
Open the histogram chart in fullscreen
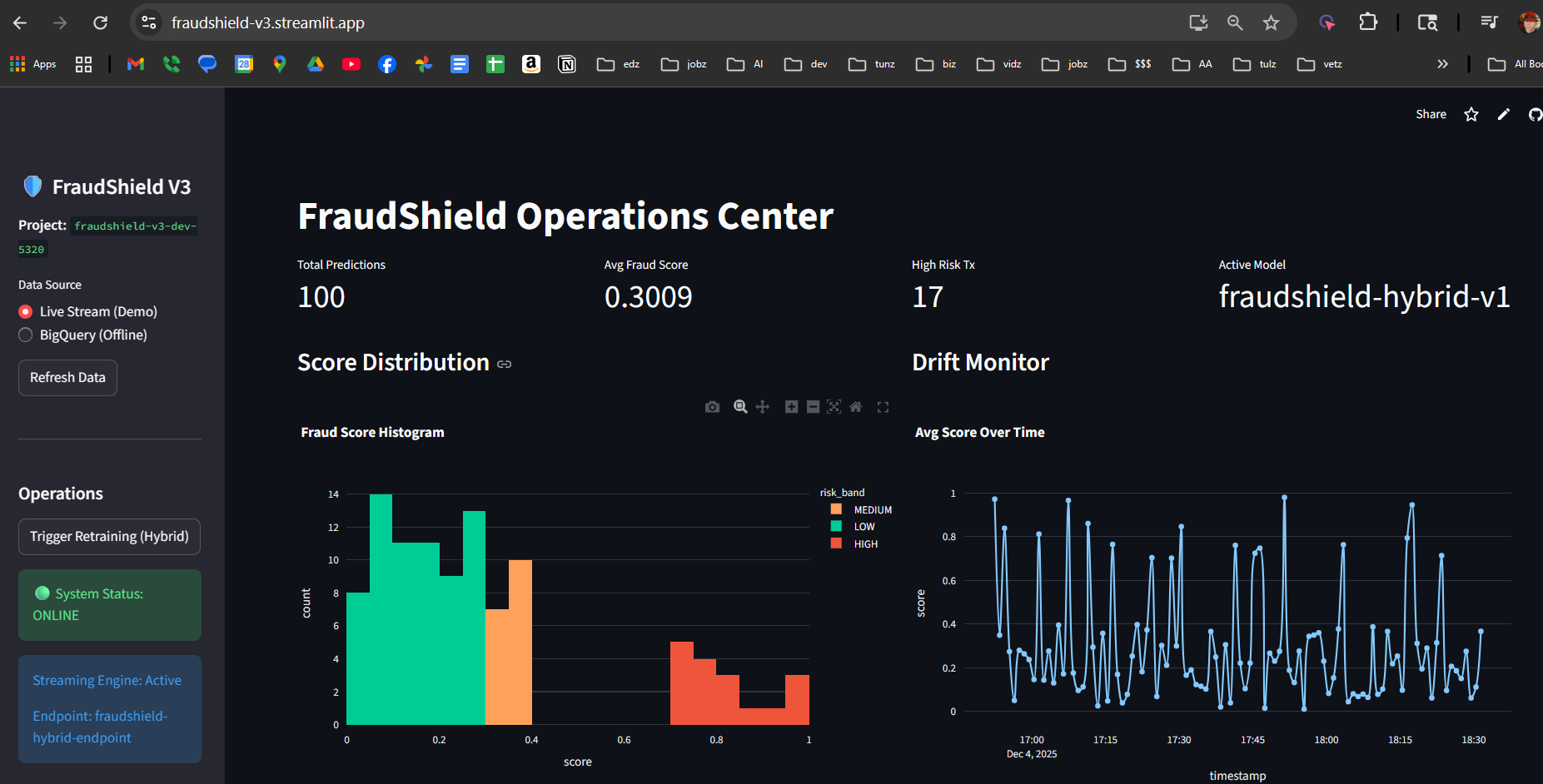[883, 407]
